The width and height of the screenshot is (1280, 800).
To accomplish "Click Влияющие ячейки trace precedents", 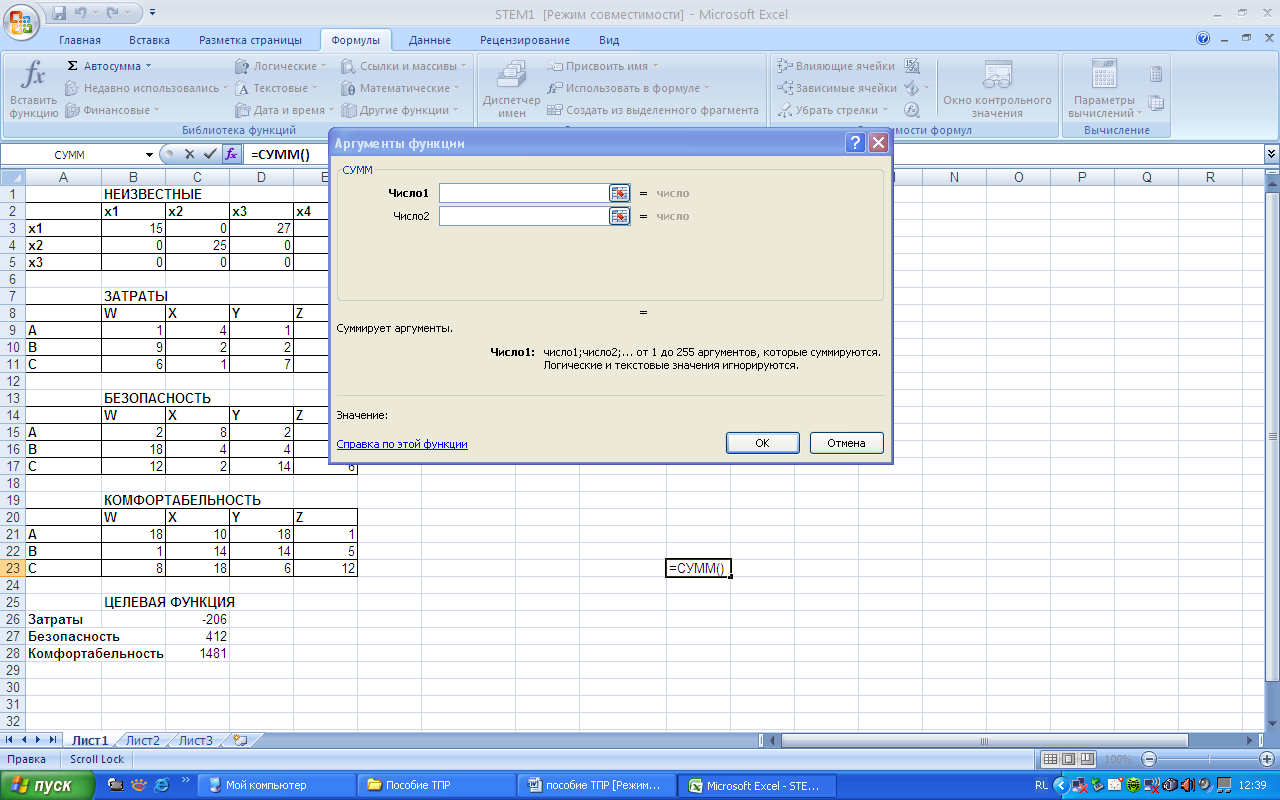I will (836, 66).
